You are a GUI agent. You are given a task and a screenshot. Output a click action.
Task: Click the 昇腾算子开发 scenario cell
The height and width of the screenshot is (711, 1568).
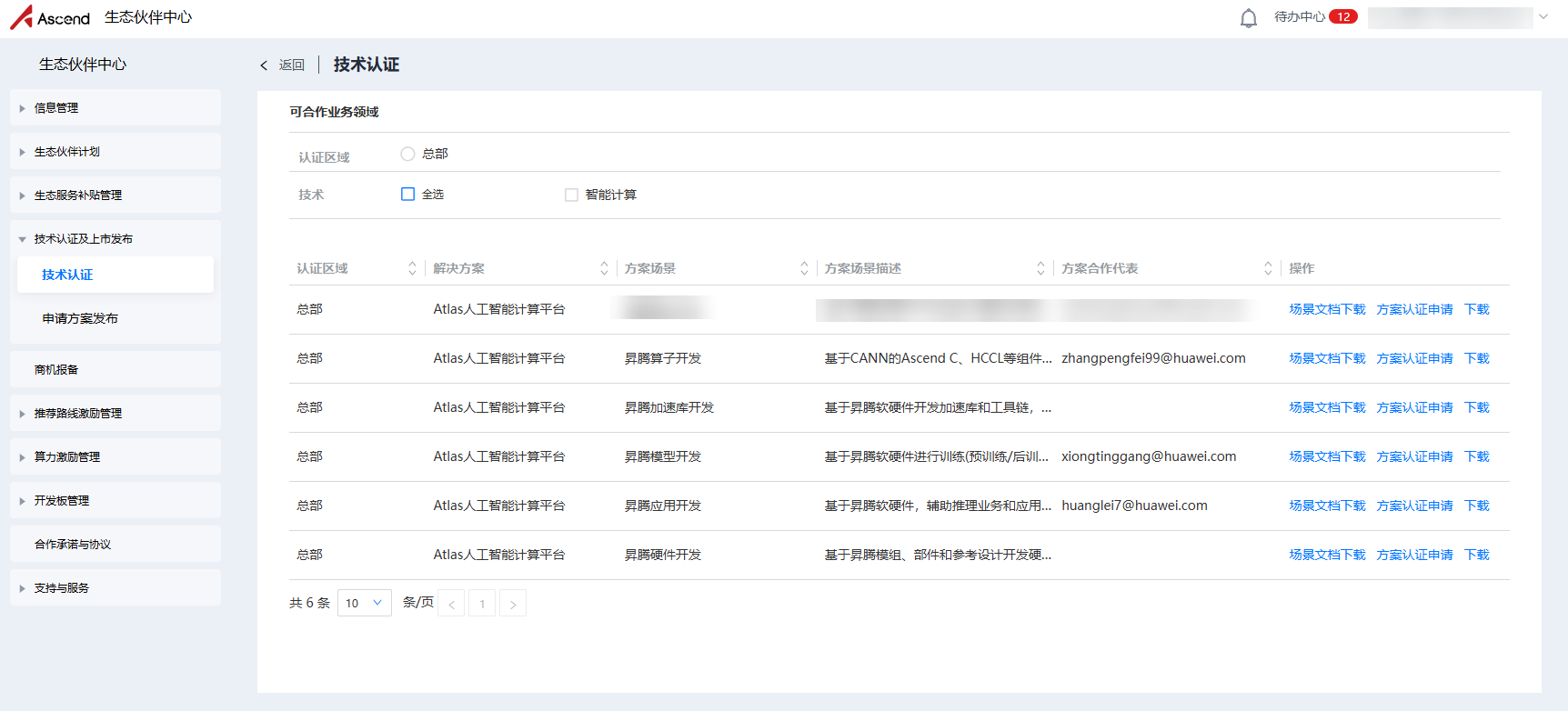pos(663,358)
